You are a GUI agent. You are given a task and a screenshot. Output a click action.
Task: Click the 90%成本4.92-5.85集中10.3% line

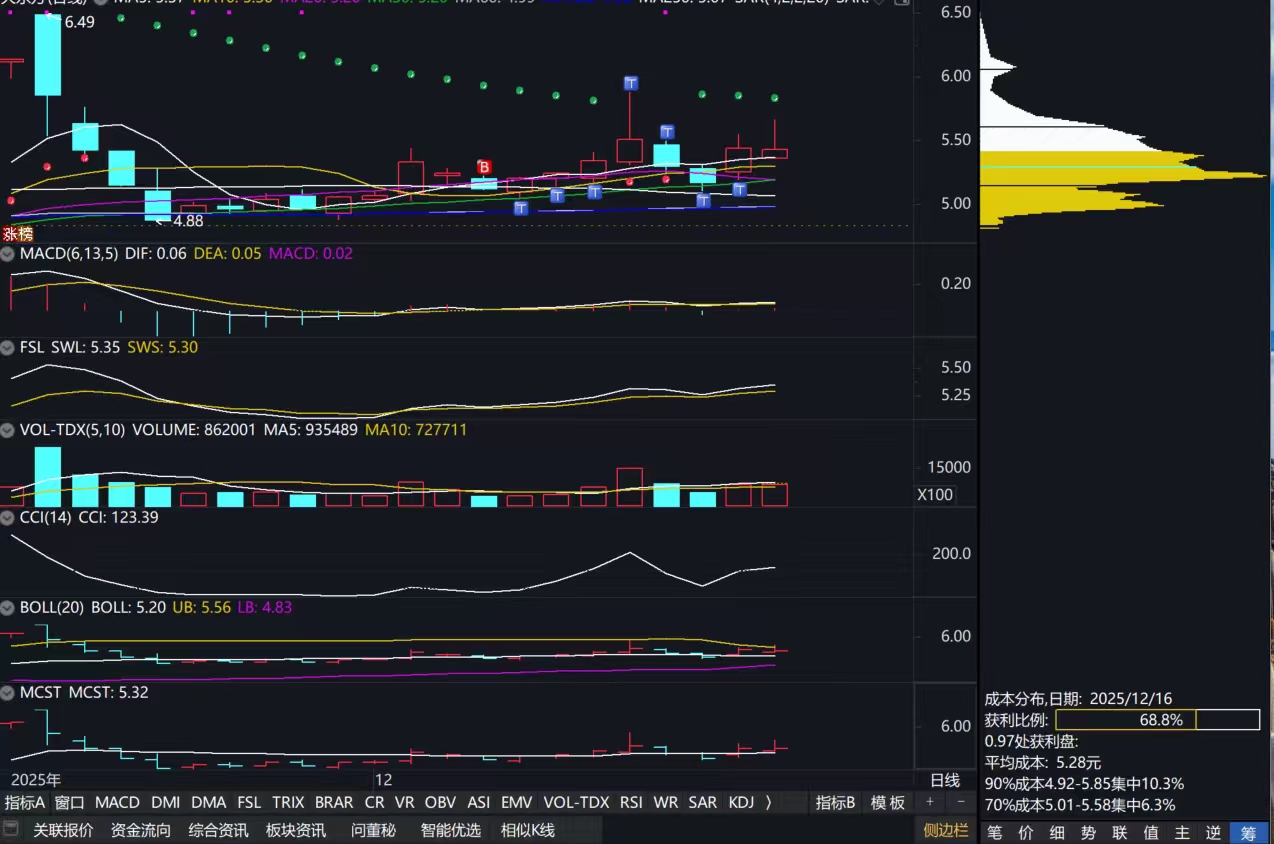[x=1084, y=783]
